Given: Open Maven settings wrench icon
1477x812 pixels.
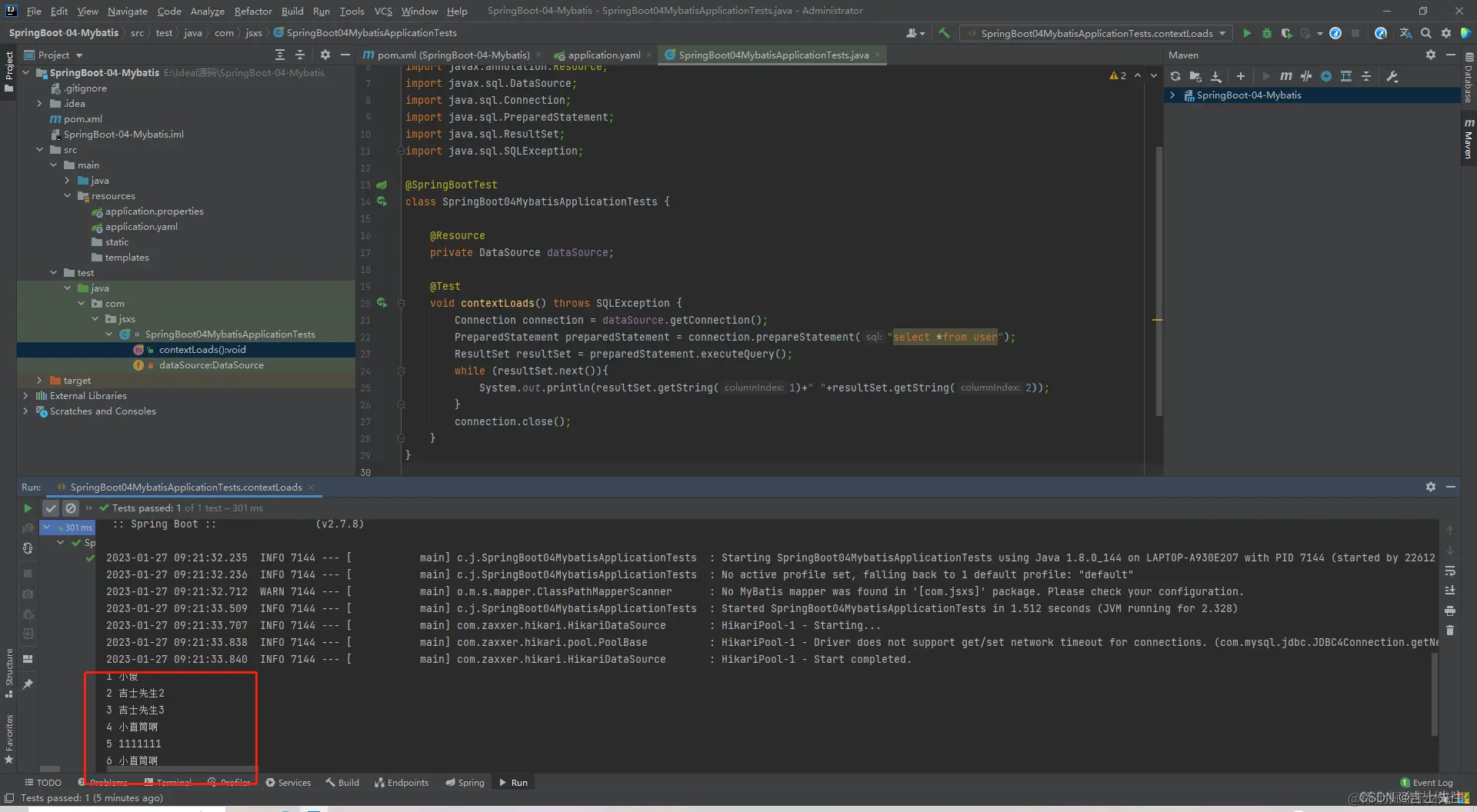Looking at the screenshot, I should coord(1392,76).
